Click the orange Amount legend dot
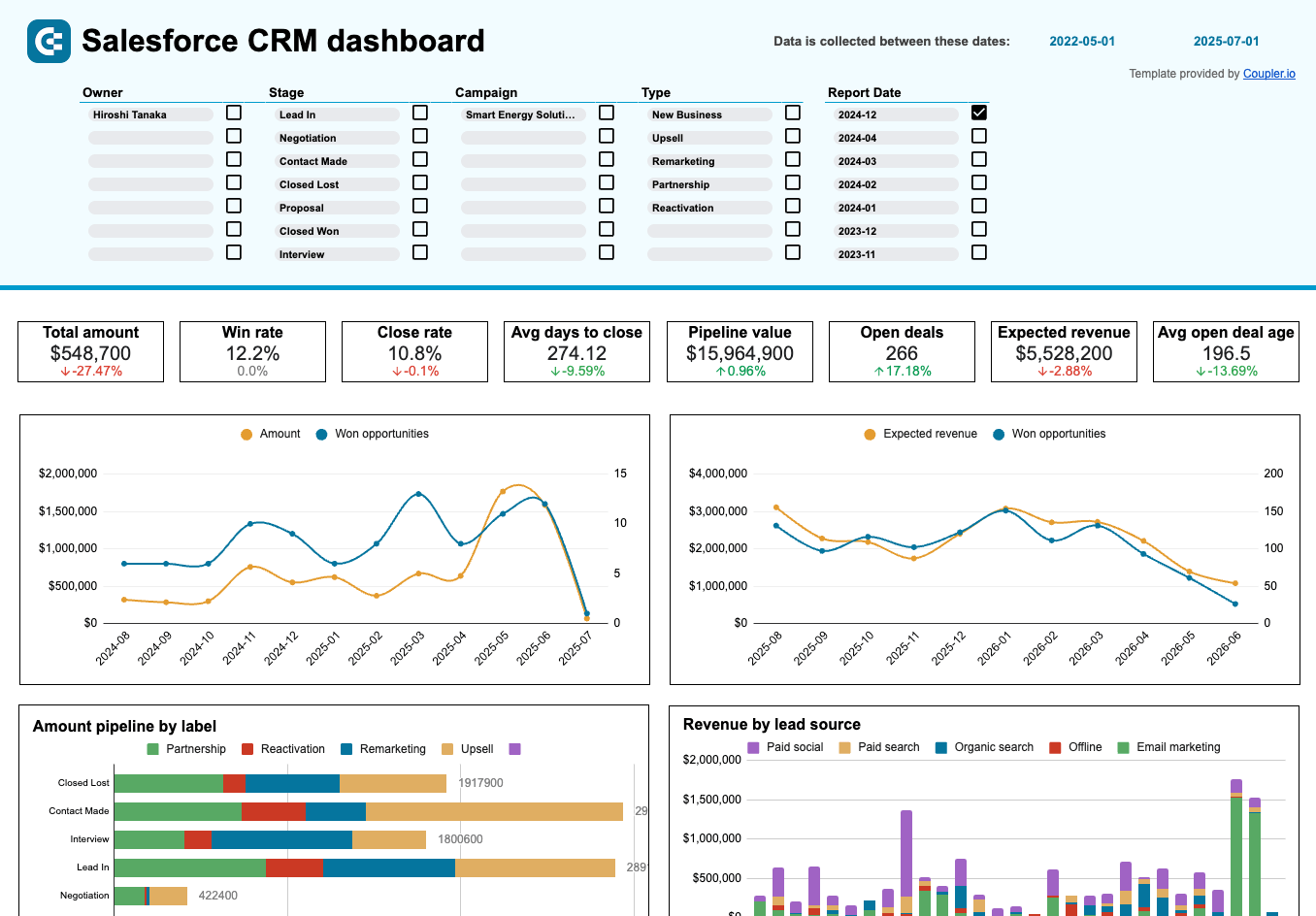Image resolution: width=1316 pixels, height=916 pixels. (x=247, y=435)
